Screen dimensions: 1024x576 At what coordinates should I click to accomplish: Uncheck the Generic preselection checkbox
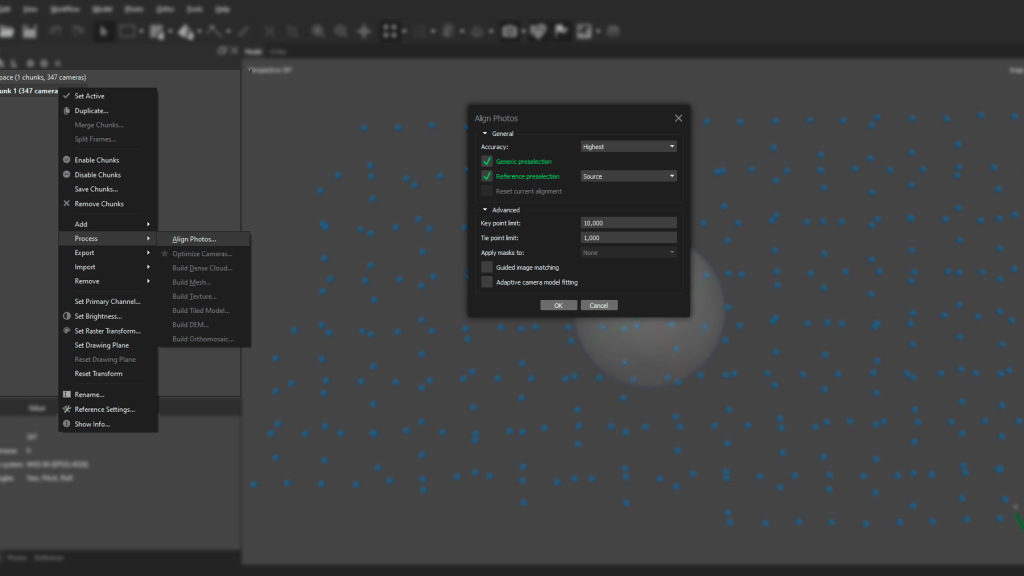click(487, 161)
